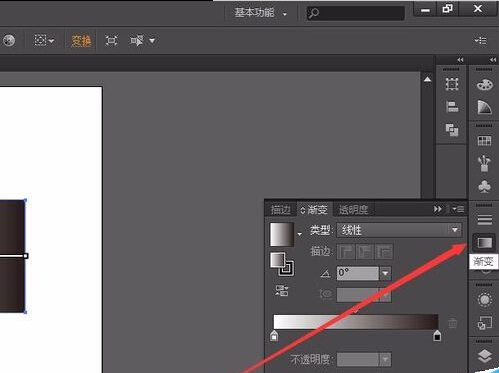The width and height of the screenshot is (499, 373).
Task: Open the Gradient panel flyout menu
Action: click(x=458, y=209)
